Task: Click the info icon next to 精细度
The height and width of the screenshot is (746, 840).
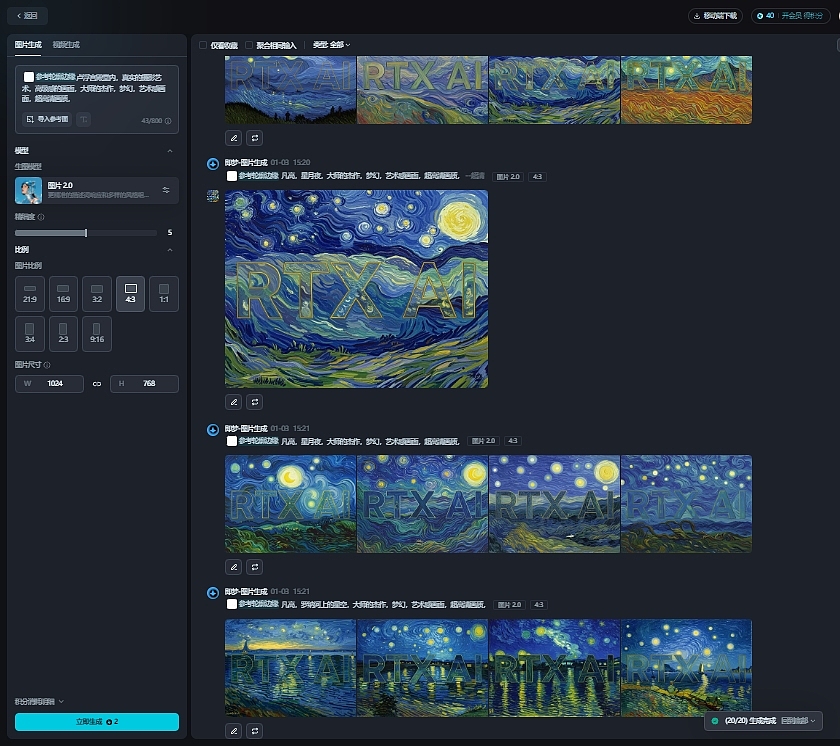Action: click(41, 217)
